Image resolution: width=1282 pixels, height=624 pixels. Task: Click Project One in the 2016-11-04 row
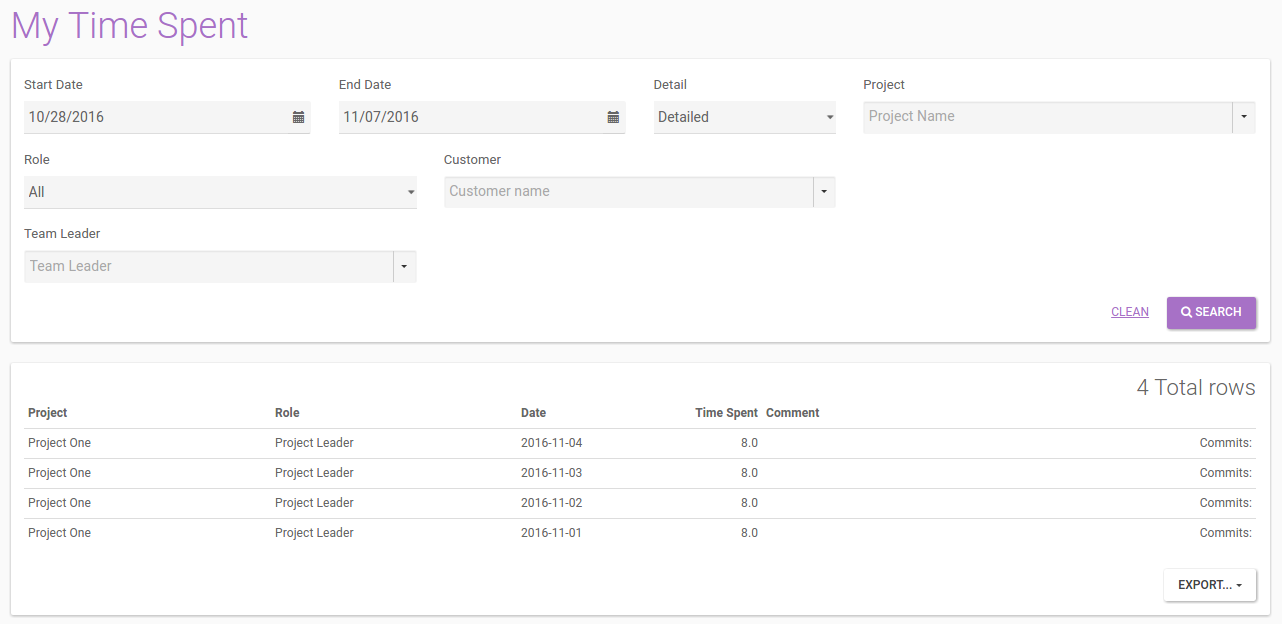pyautogui.click(x=59, y=443)
